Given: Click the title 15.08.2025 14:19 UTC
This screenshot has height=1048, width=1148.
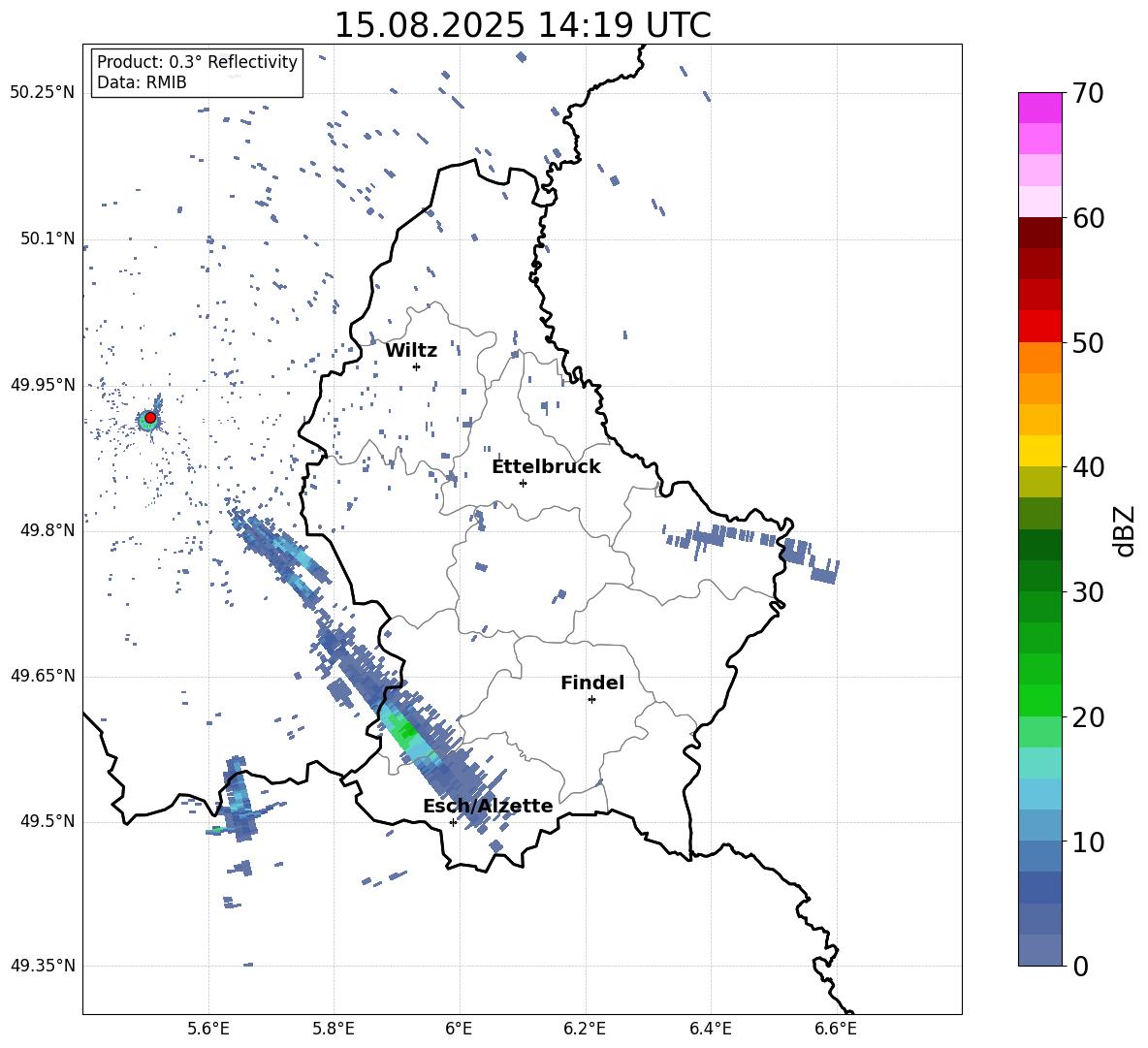Looking at the screenshot, I should [x=523, y=25].
